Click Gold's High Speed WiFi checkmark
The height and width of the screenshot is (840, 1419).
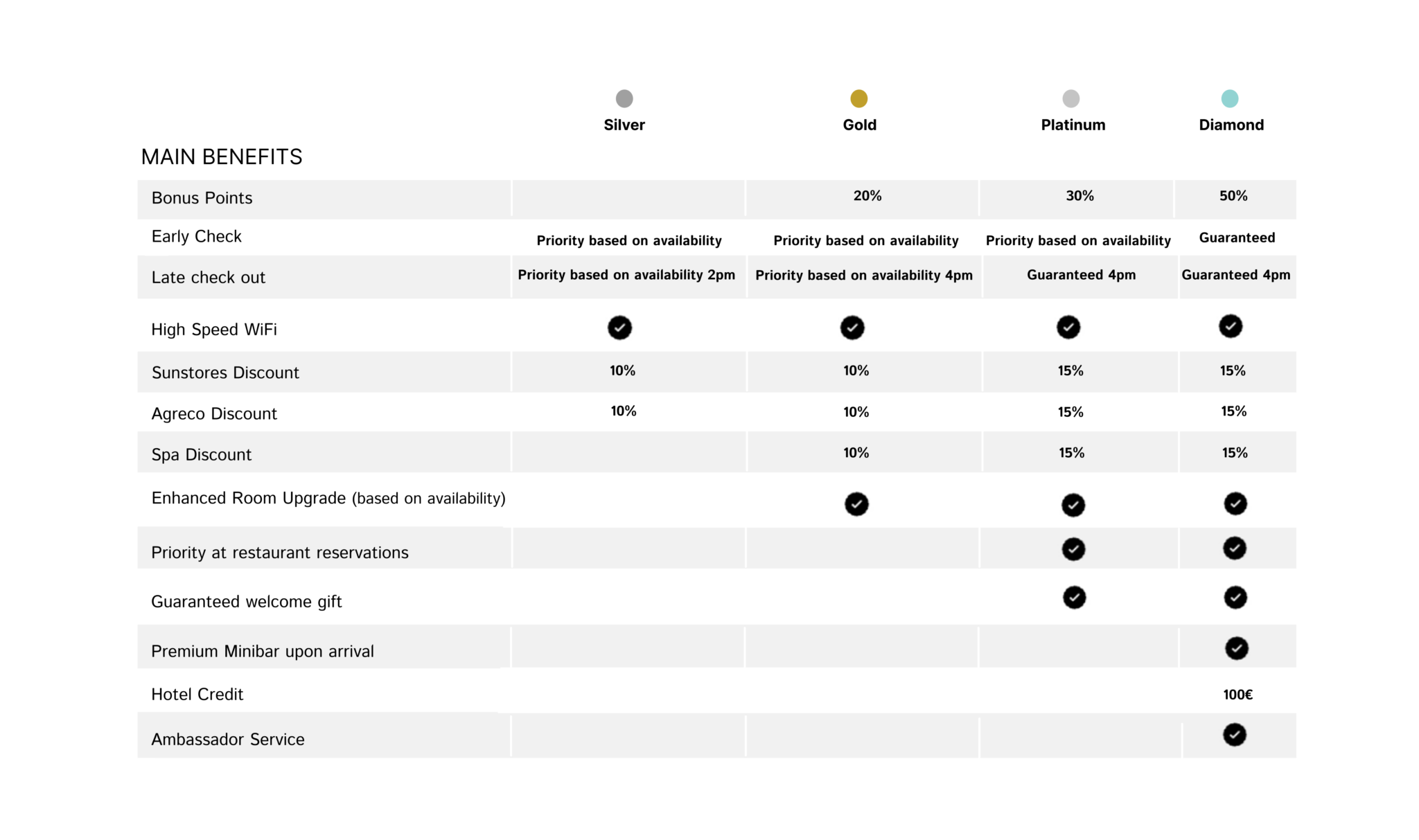click(852, 328)
